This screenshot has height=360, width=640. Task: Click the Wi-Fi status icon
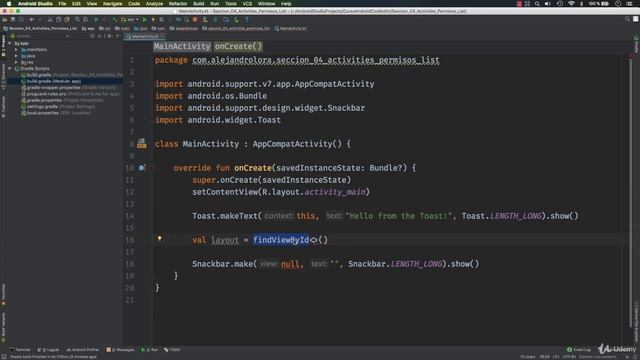point(571,3)
